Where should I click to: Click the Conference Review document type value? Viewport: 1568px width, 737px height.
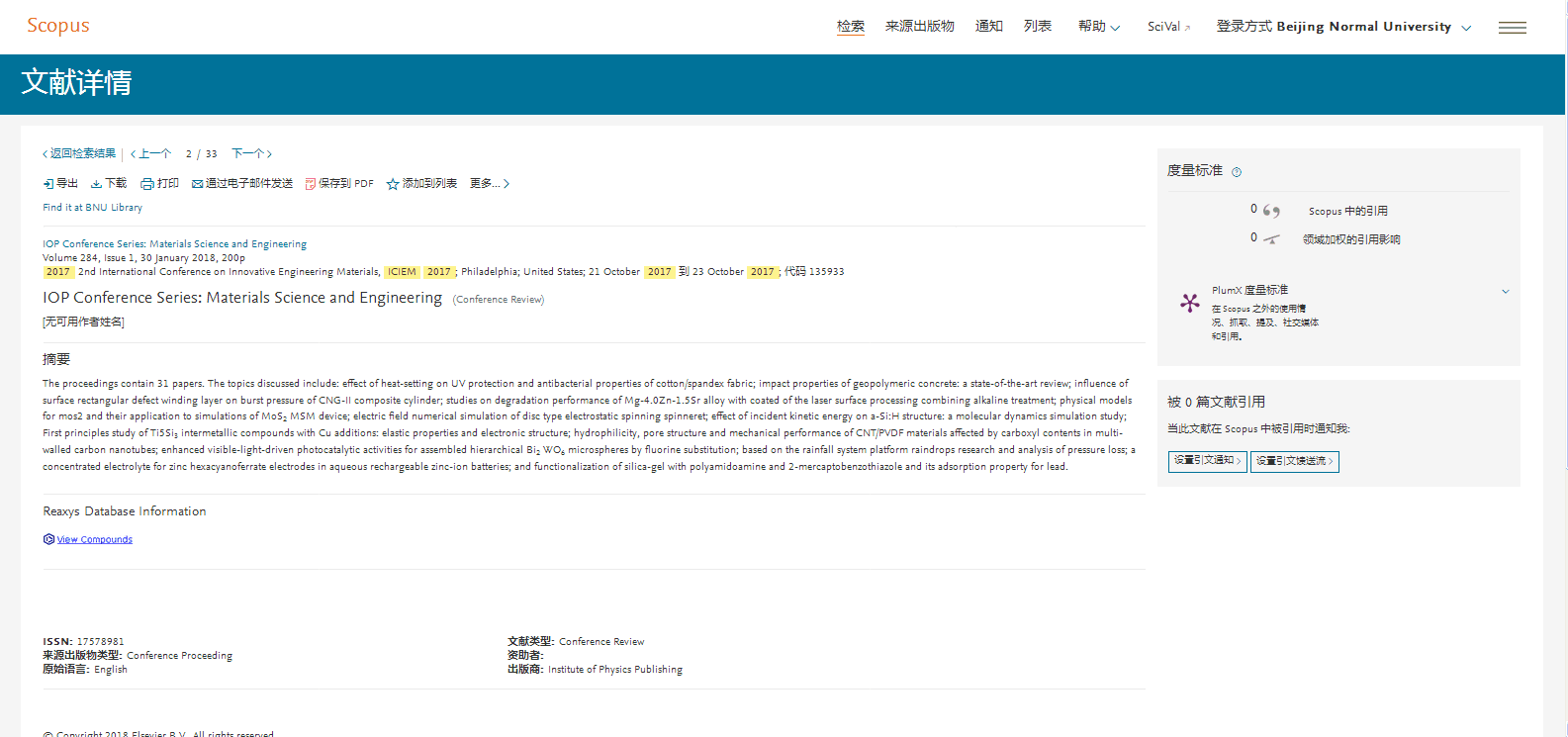pyautogui.click(x=601, y=642)
